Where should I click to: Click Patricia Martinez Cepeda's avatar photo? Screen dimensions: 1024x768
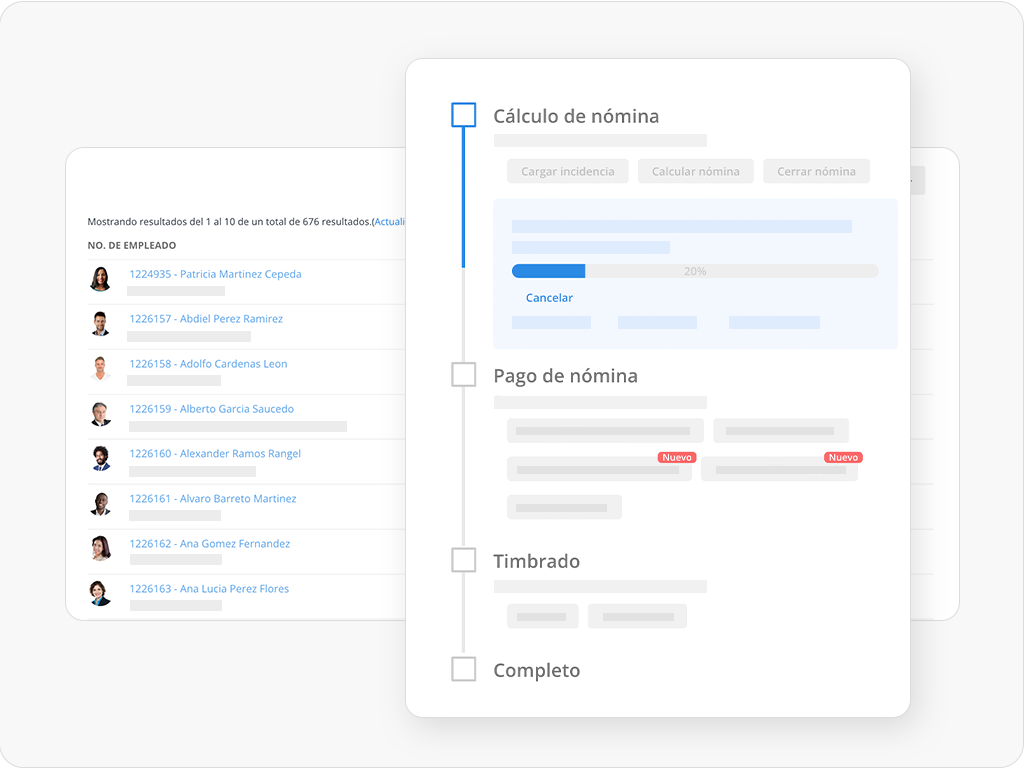tap(100, 279)
